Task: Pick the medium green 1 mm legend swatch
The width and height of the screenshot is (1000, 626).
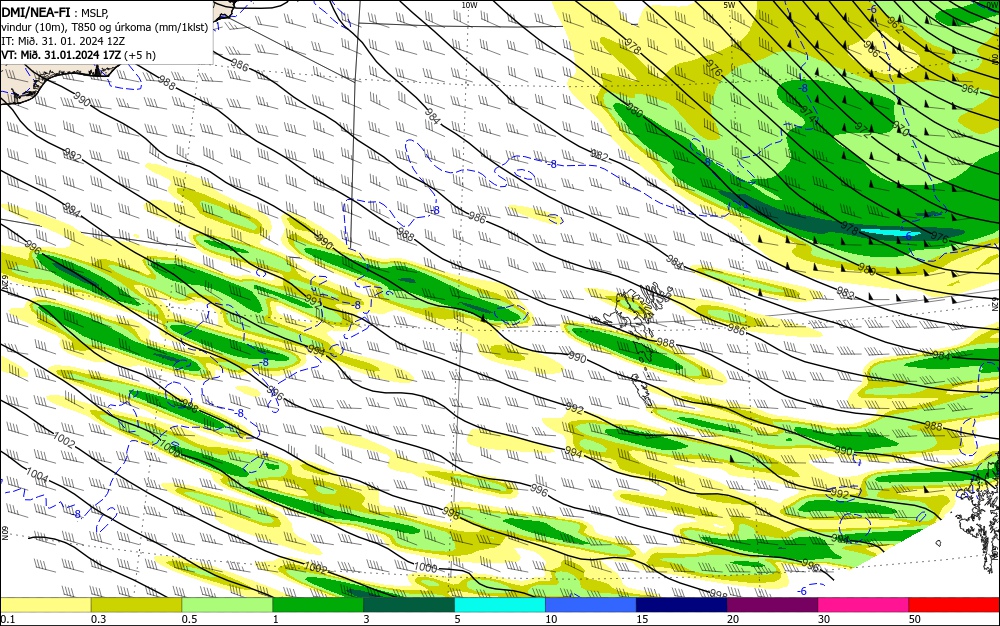Action: point(318,604)
